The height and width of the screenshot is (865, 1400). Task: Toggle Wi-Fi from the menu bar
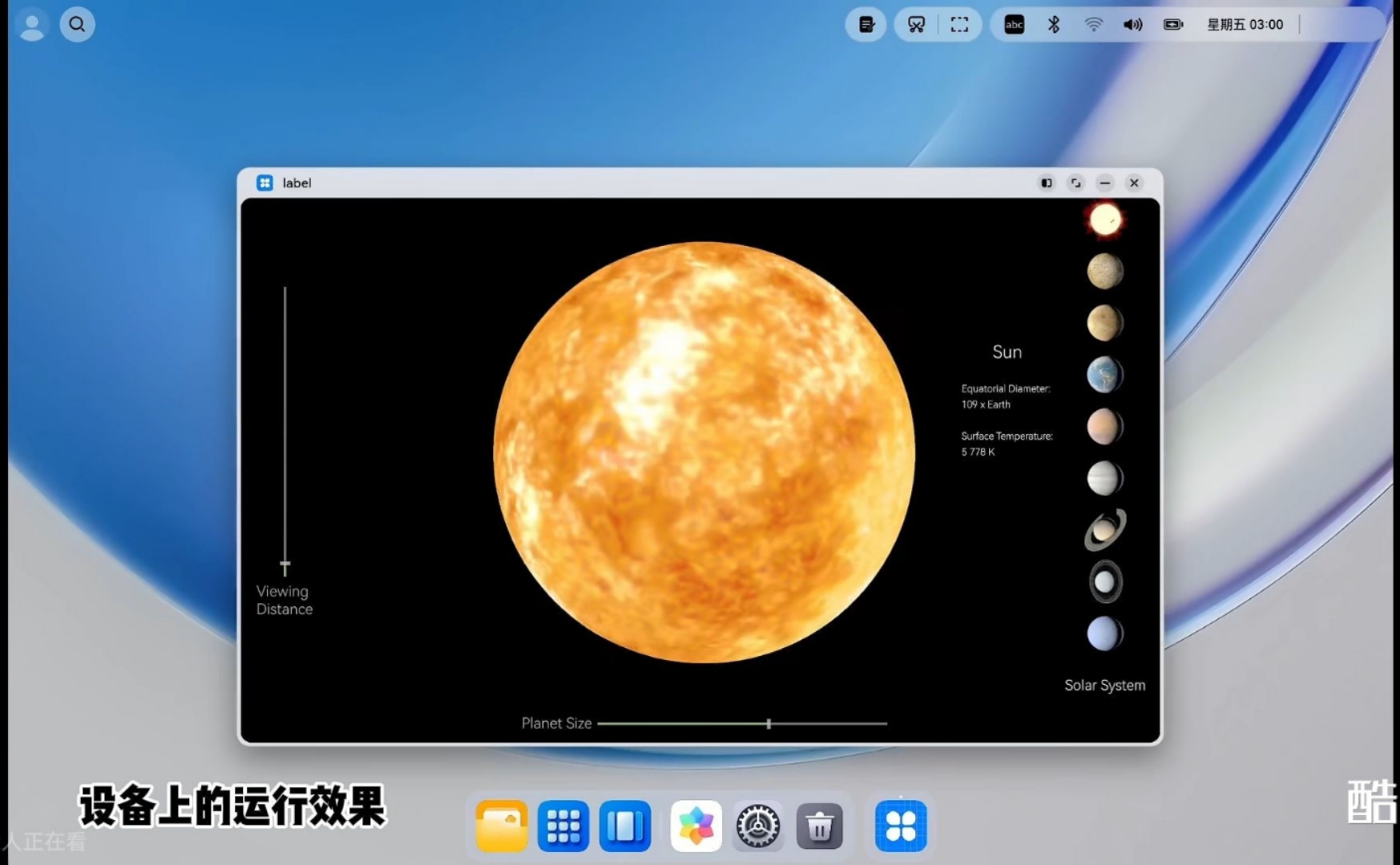(x=1093, y=25)
